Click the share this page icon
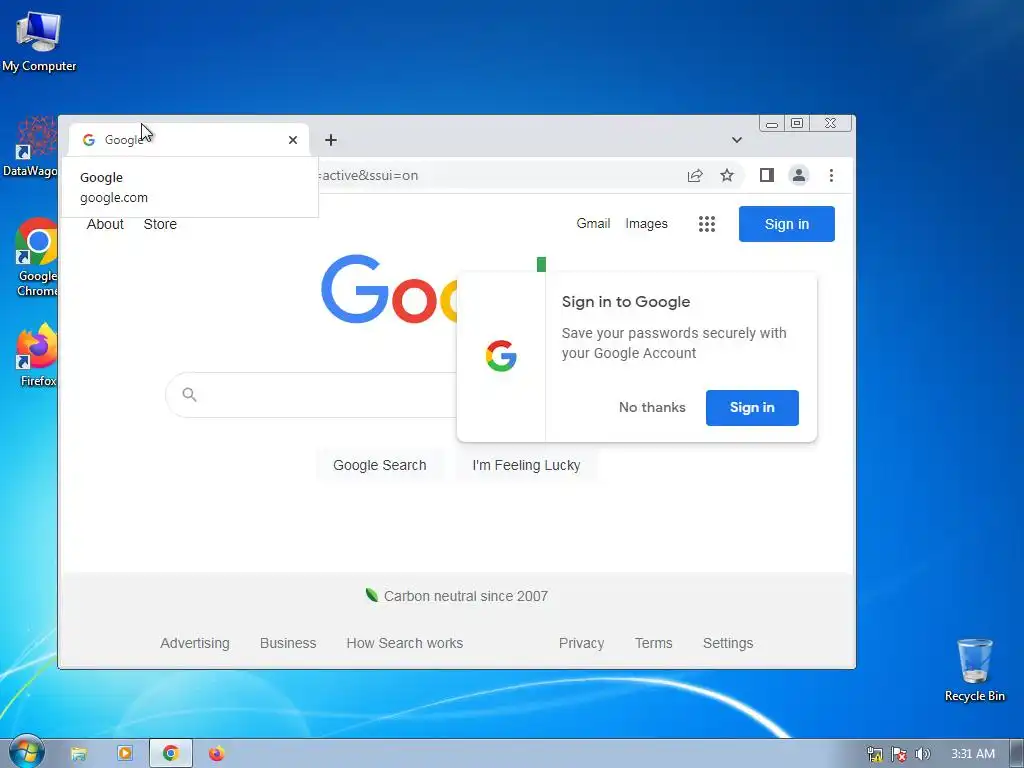1024x768 pixels. pyautogui.click(x=695, y=175)
